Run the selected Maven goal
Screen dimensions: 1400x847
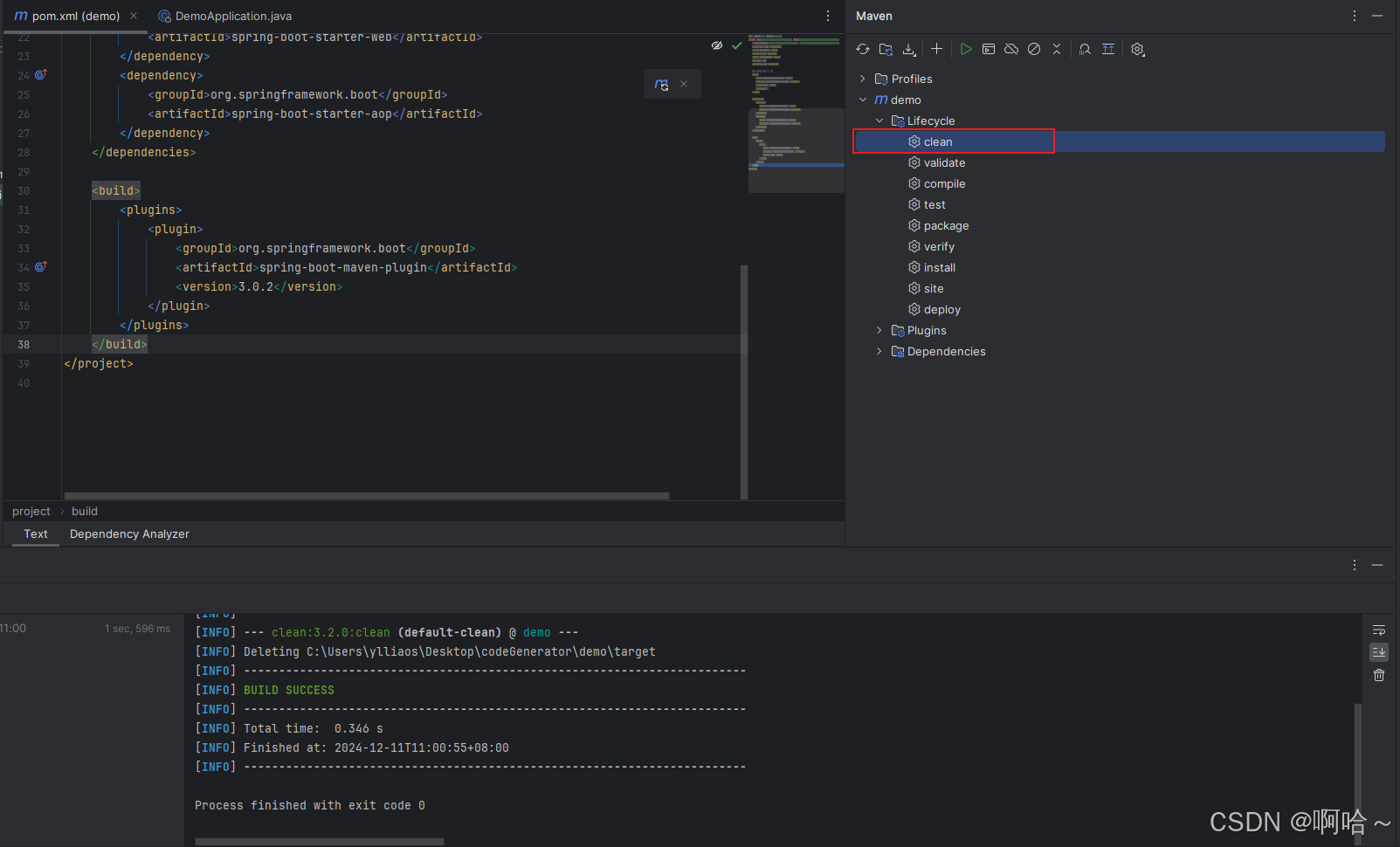click(x=965, y=49)
